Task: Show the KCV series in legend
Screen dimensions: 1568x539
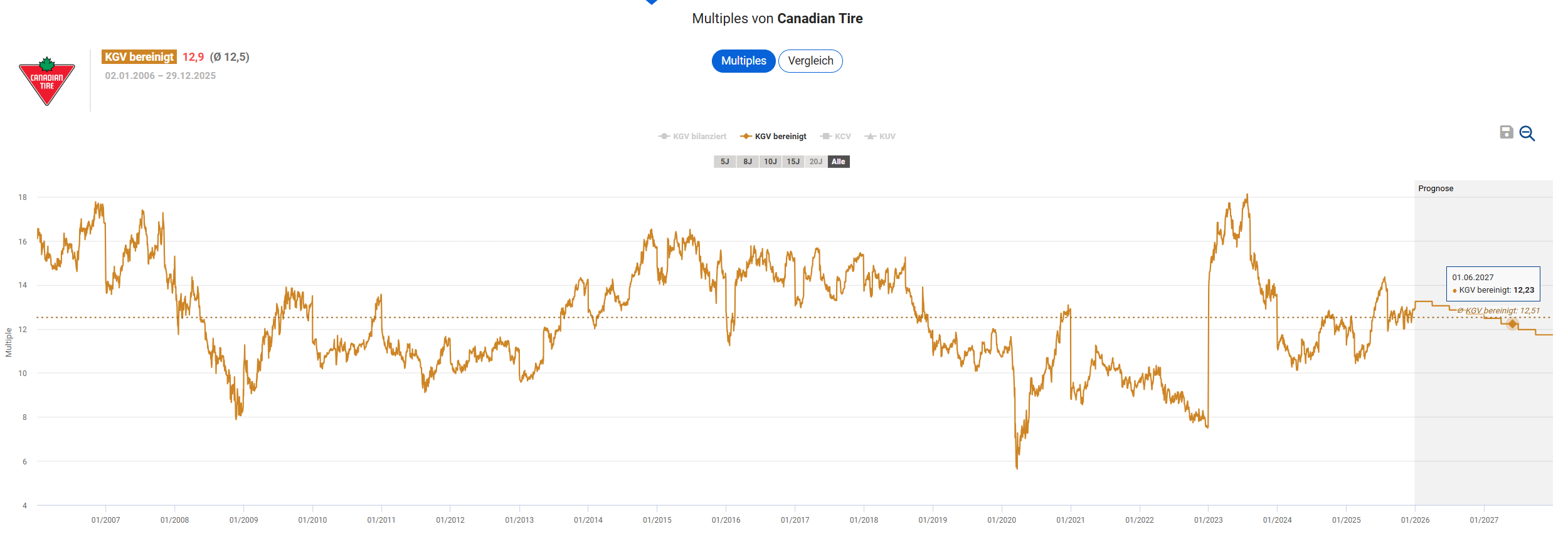Action: [x=836, y=137]
